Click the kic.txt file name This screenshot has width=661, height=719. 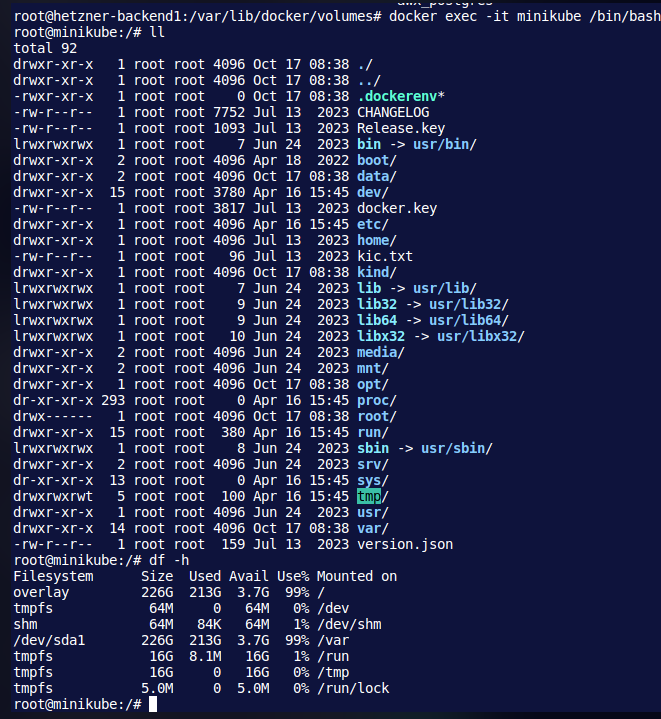pos(385,256)
